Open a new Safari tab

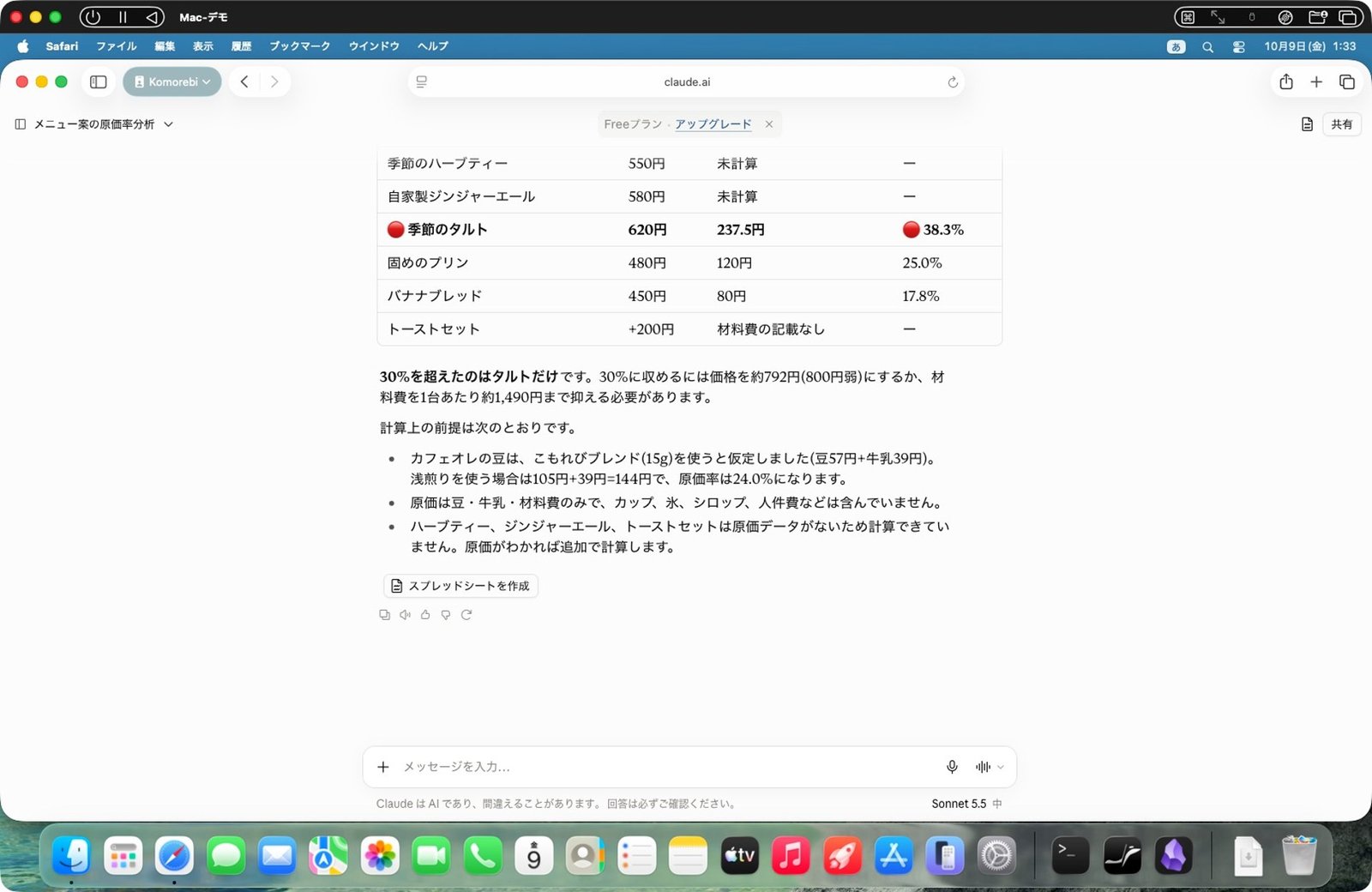[1316, 82]
